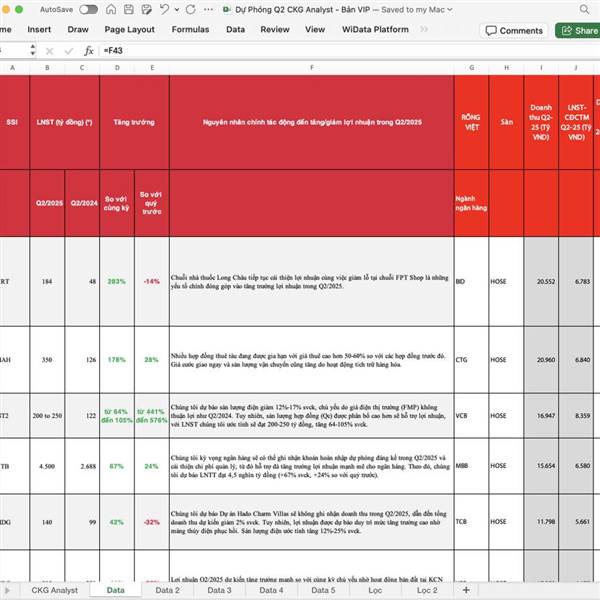Click the 'Q2/2025' subheader cell
This screenshot has height=600, width=600.
(x=47, y=203)
